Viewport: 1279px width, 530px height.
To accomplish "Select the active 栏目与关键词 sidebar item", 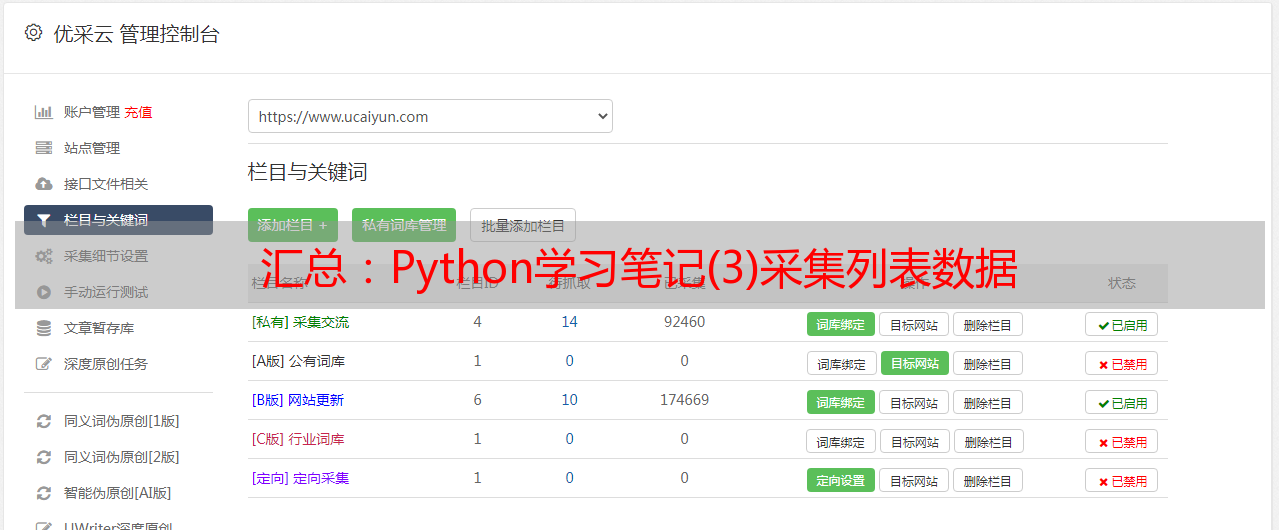I will [x=118, y=220].
